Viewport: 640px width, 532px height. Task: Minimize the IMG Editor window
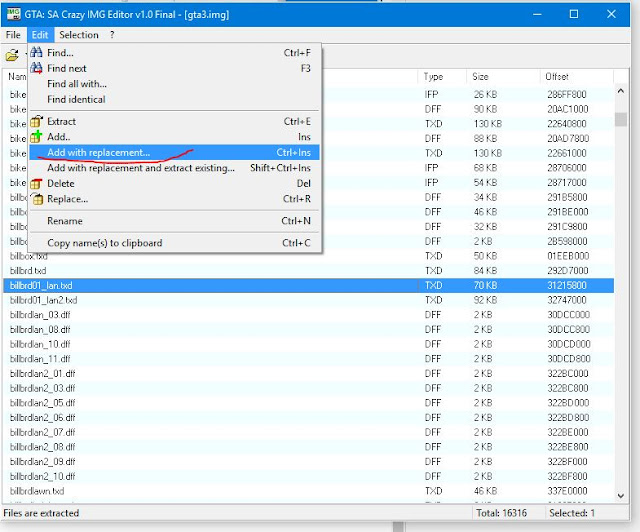[537, 14]
